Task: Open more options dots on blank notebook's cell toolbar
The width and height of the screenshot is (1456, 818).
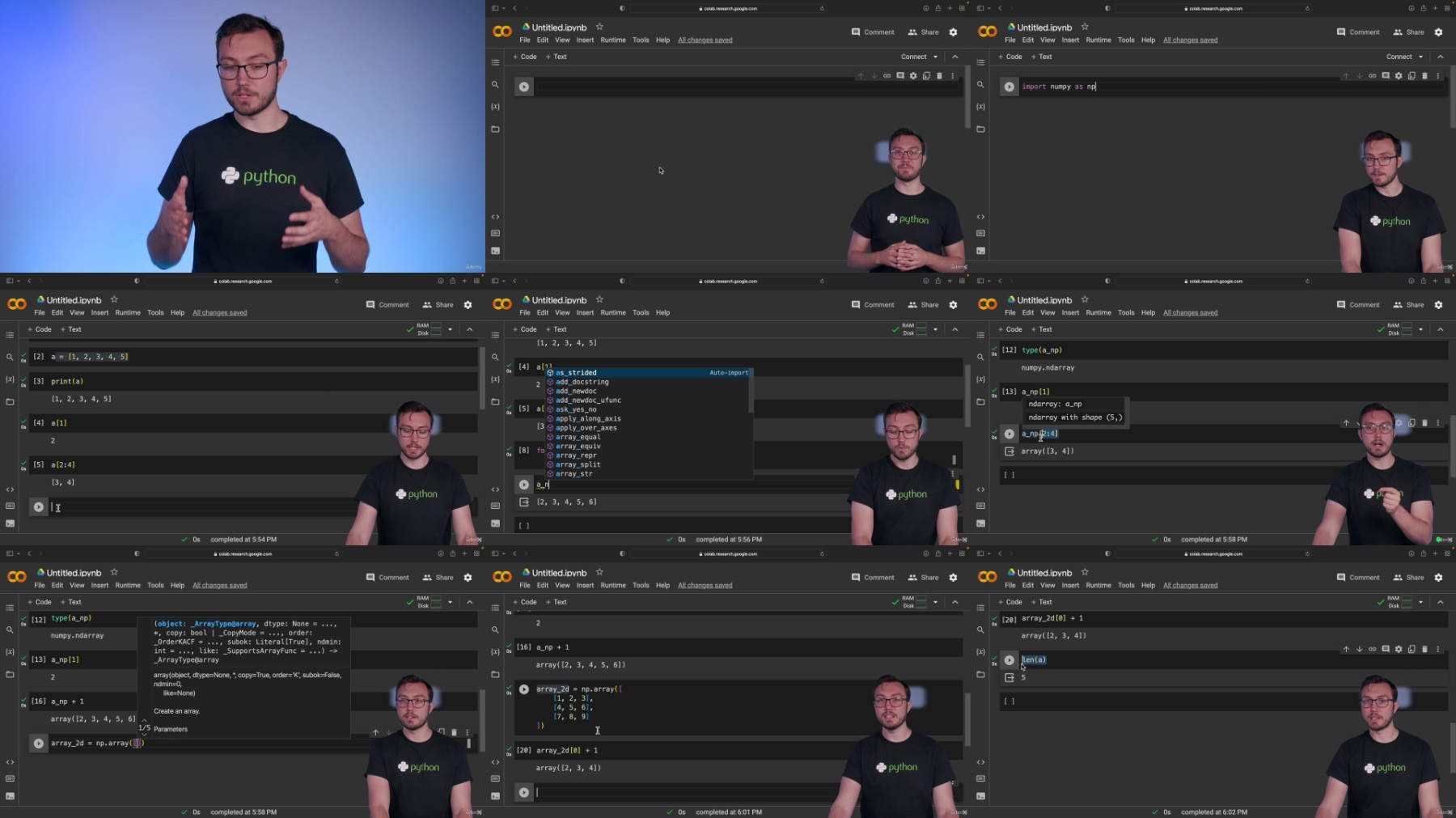Action: click(952, 76)
